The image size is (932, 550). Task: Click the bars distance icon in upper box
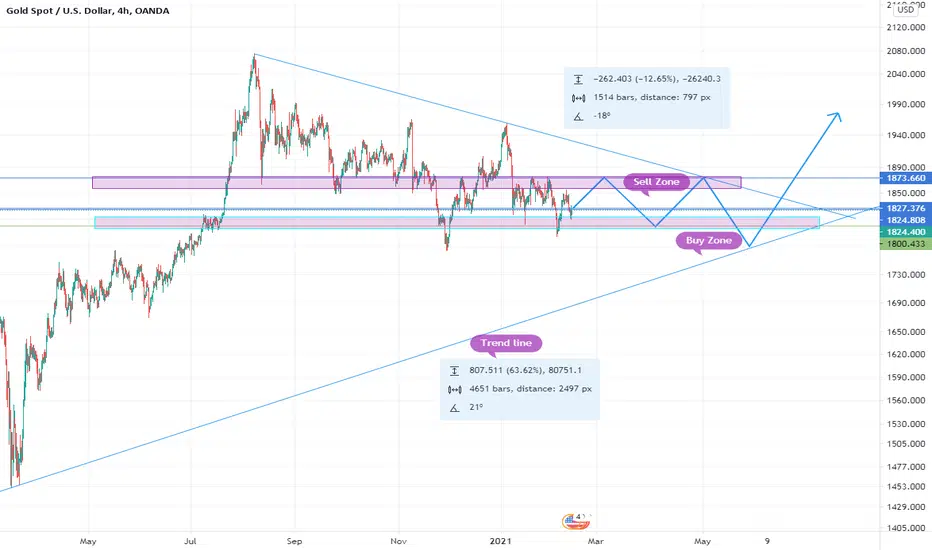[578, 98]
